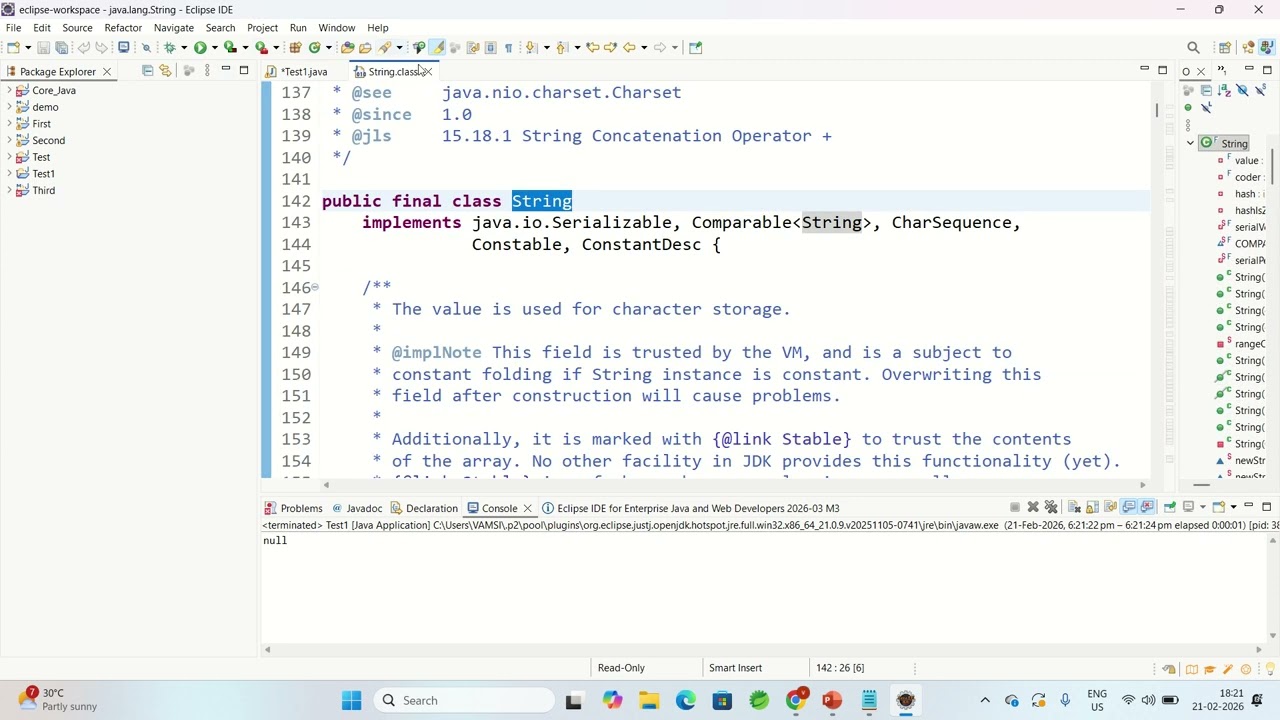This screenshot has width=1280, height=720.
Task: Click the Smart Insert status bar entry
Action: click(735, 668)
